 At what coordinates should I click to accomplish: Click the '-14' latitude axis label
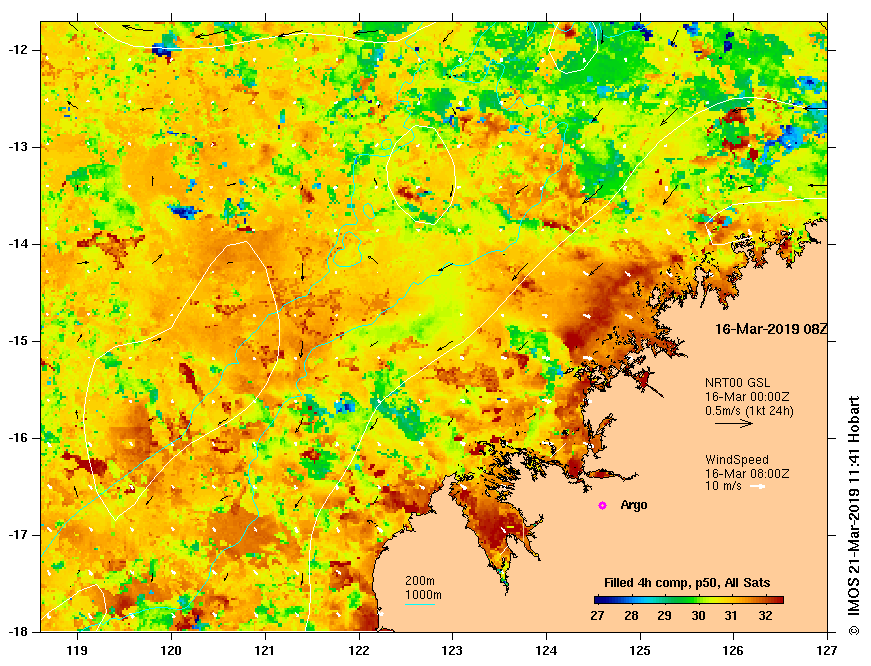(17, 244)
